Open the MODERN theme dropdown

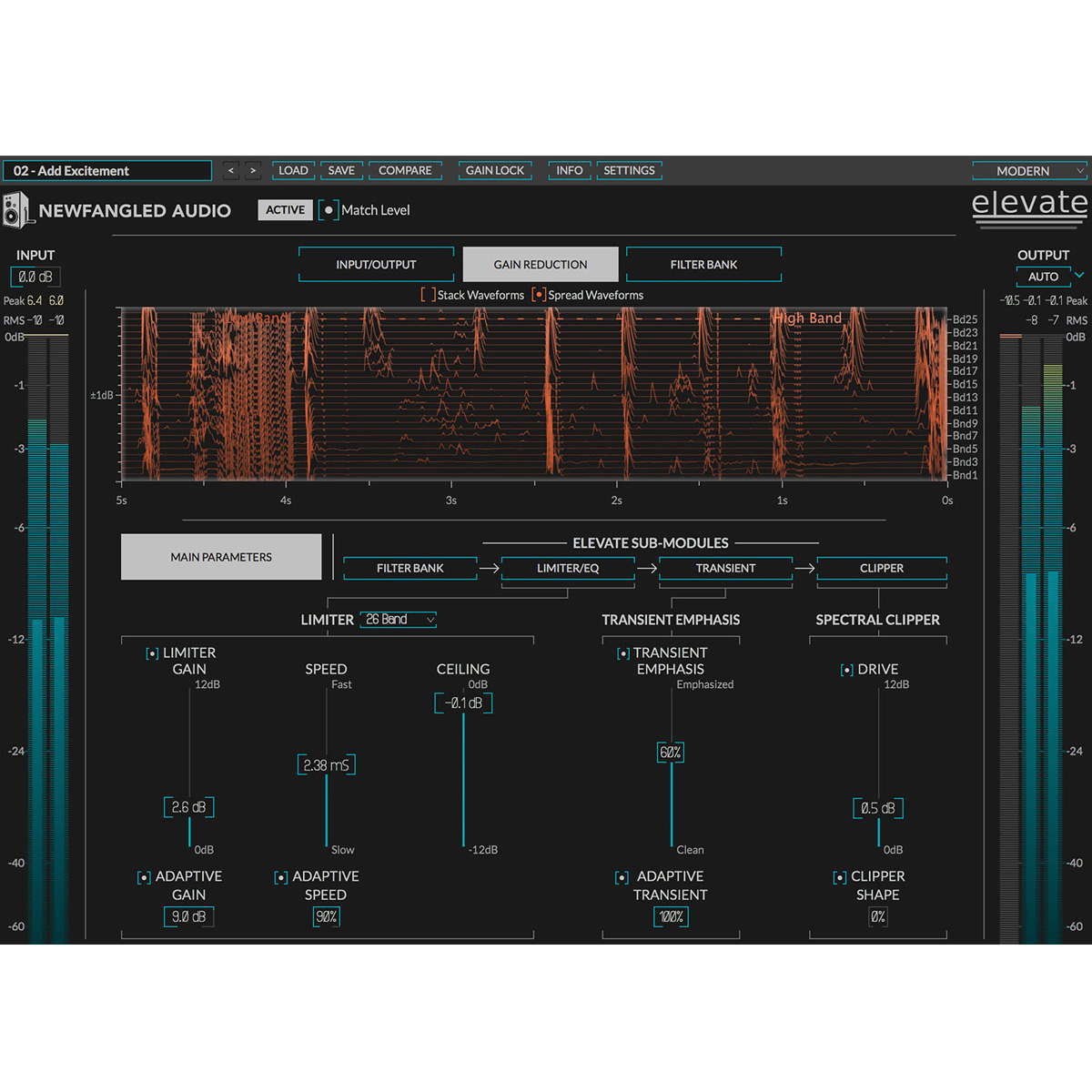(x=1029, y=170)
